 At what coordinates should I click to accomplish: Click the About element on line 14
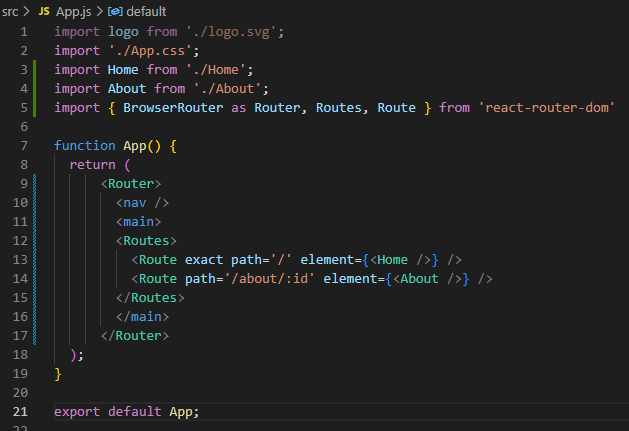(x=427, y=279)
